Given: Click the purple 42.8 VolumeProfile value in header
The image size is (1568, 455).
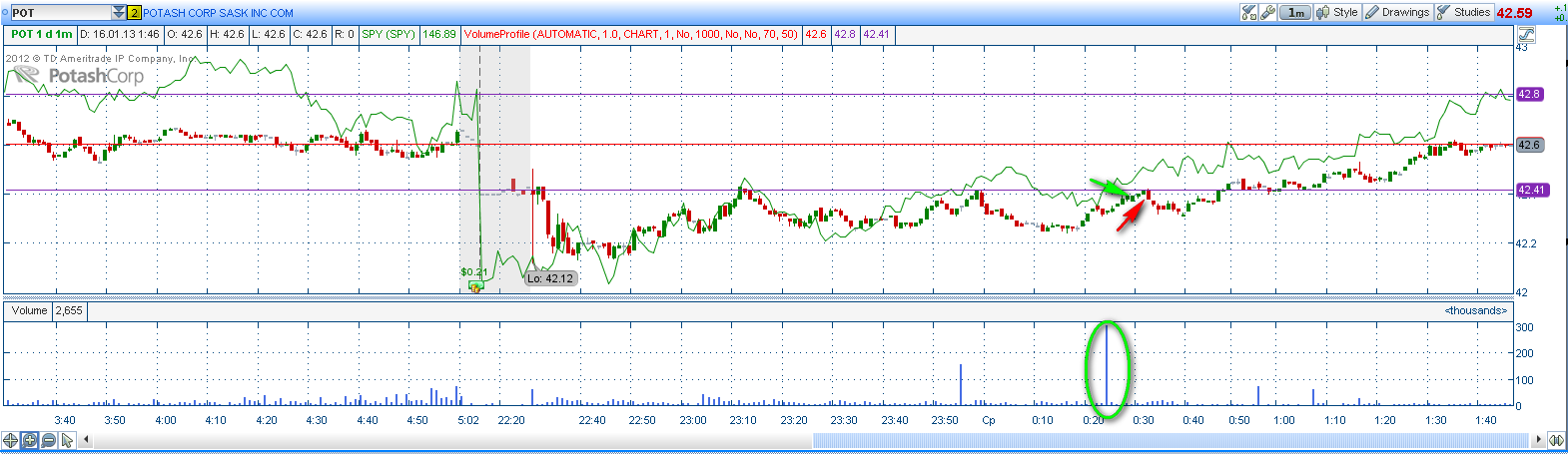Looking at the screenshot, I should pyautogui.click(x=845, y=34).
